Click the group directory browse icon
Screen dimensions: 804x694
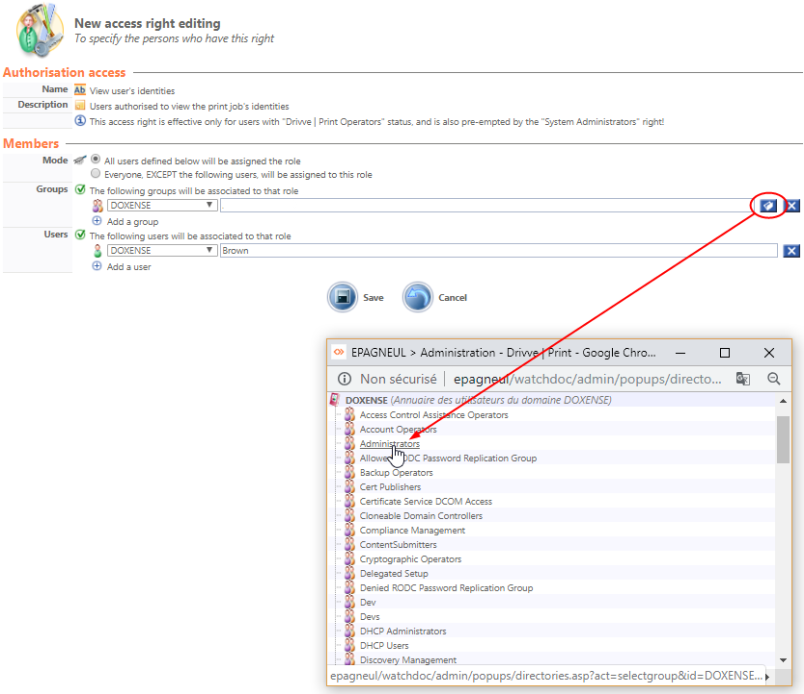pos(767,205)
